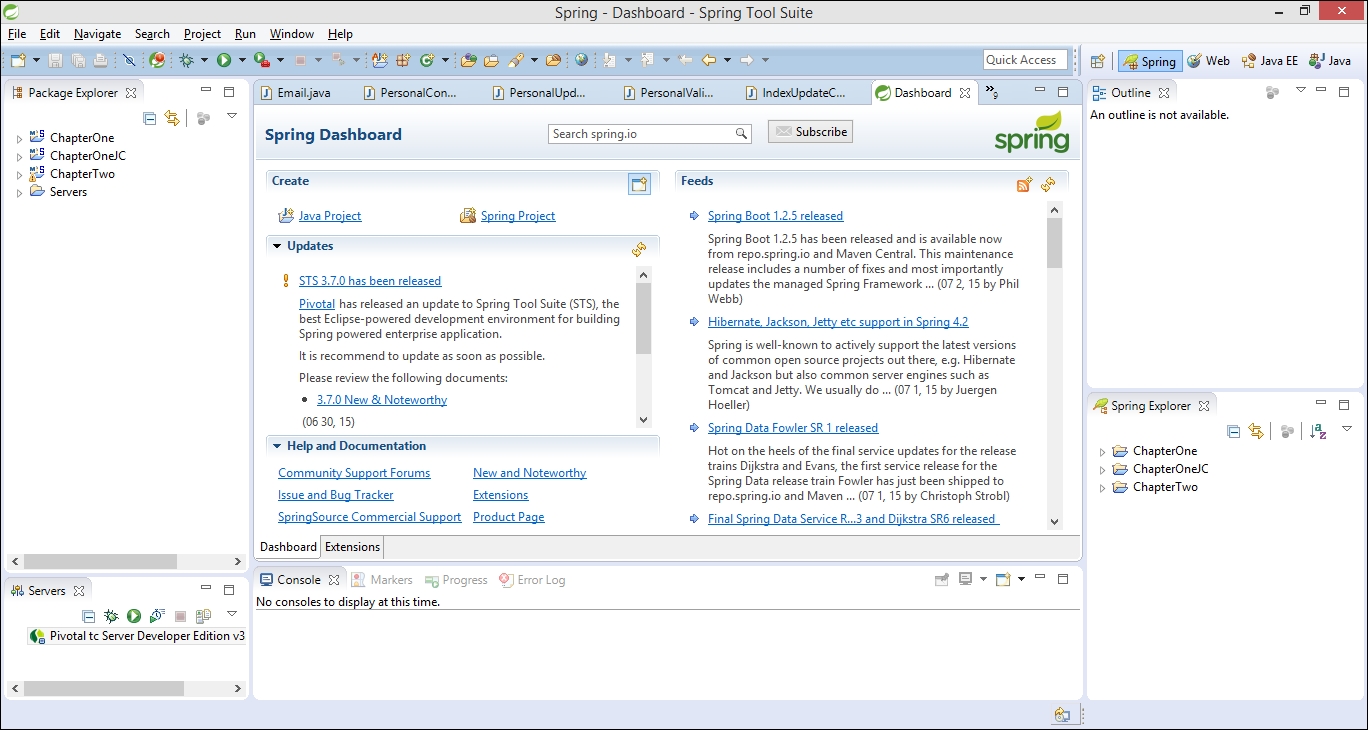
Task: Refresh the Updates section icon
Action: pyautogui.click(x=639, y=249)
